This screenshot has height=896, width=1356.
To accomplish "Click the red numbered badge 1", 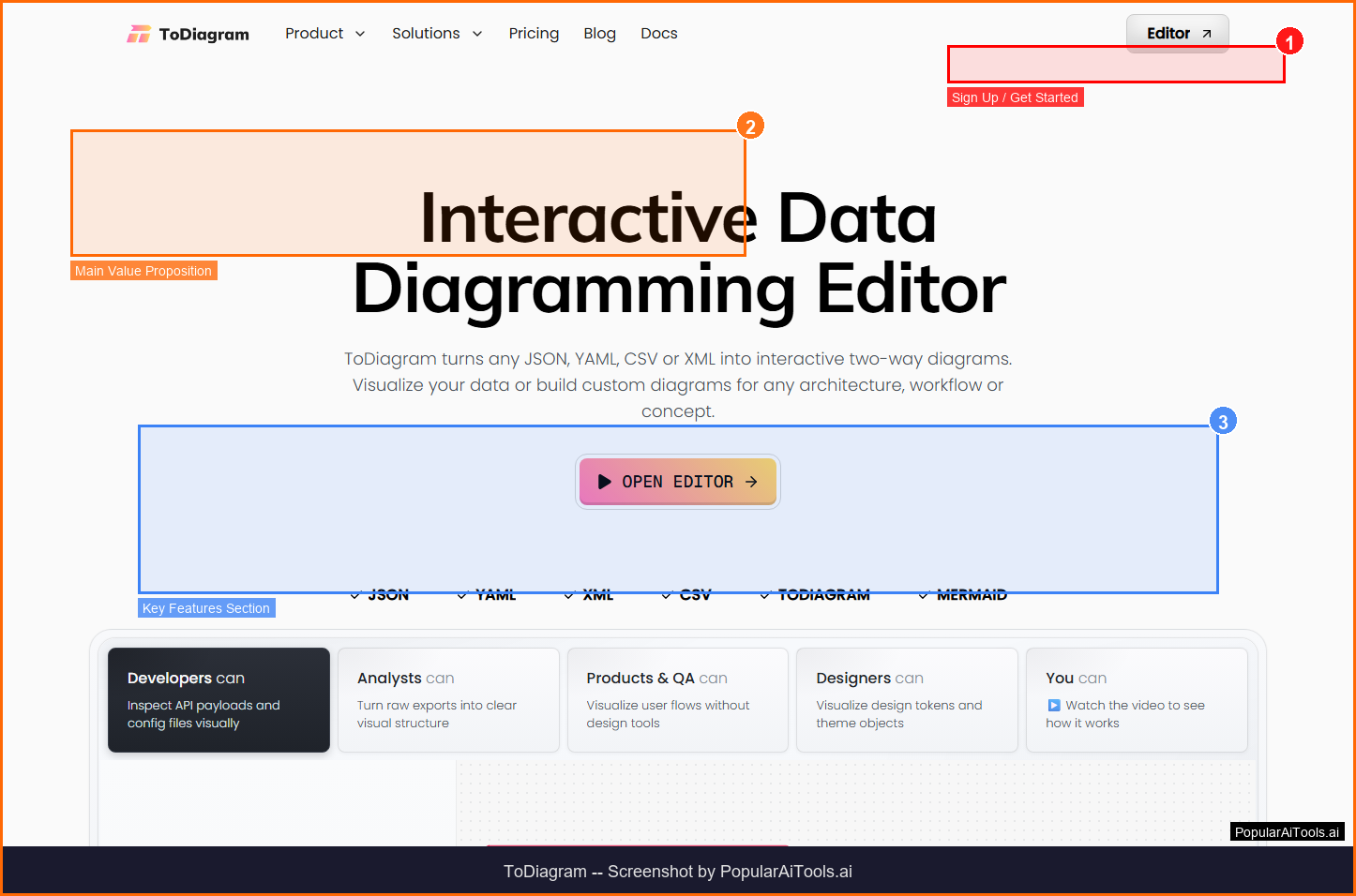I will pyautogui.click(x=1289, y=42).
